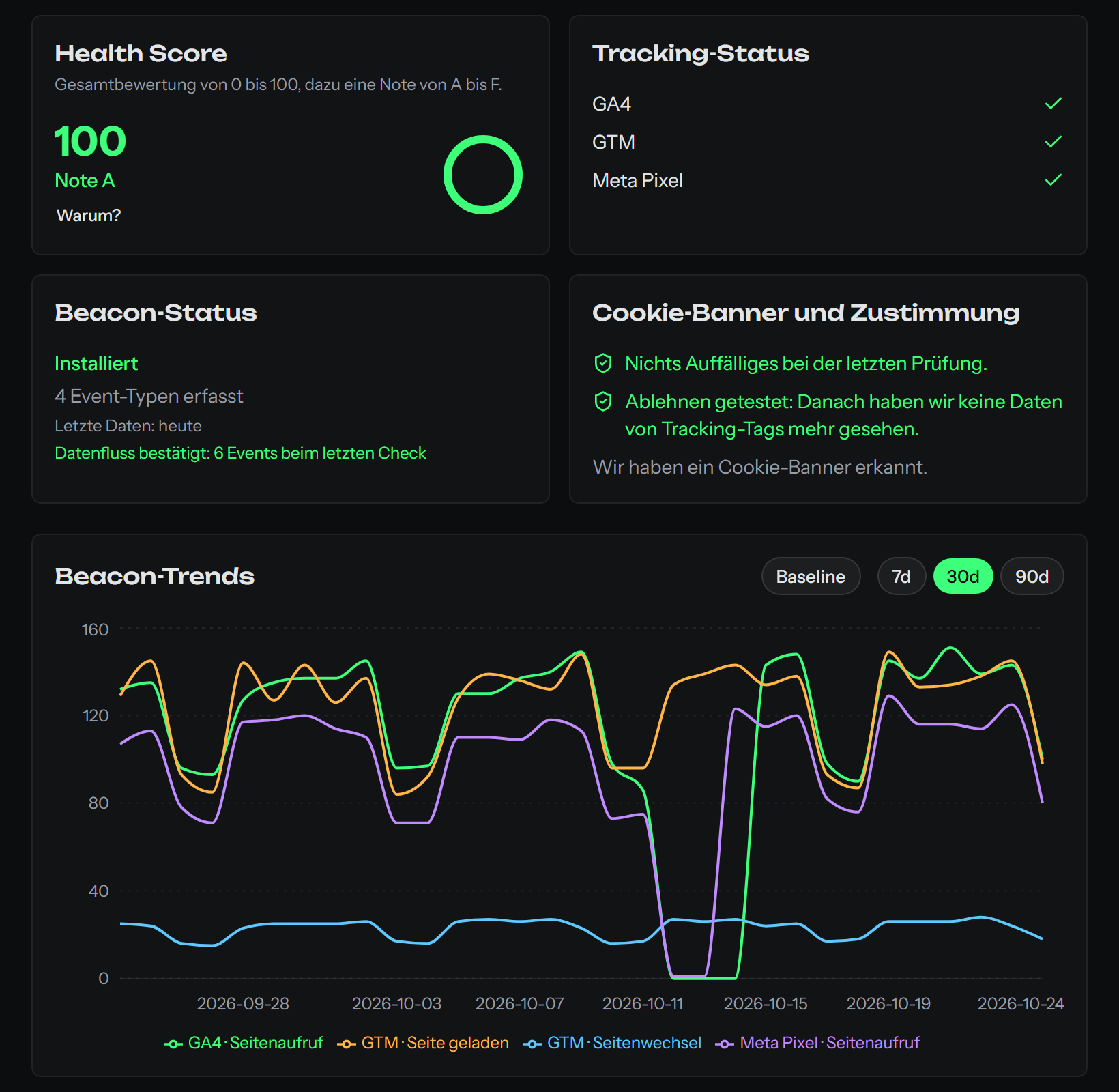The image size is (1119, 1092).
Task: Click the GA4 row label
Action: click(x=611, y=104)
